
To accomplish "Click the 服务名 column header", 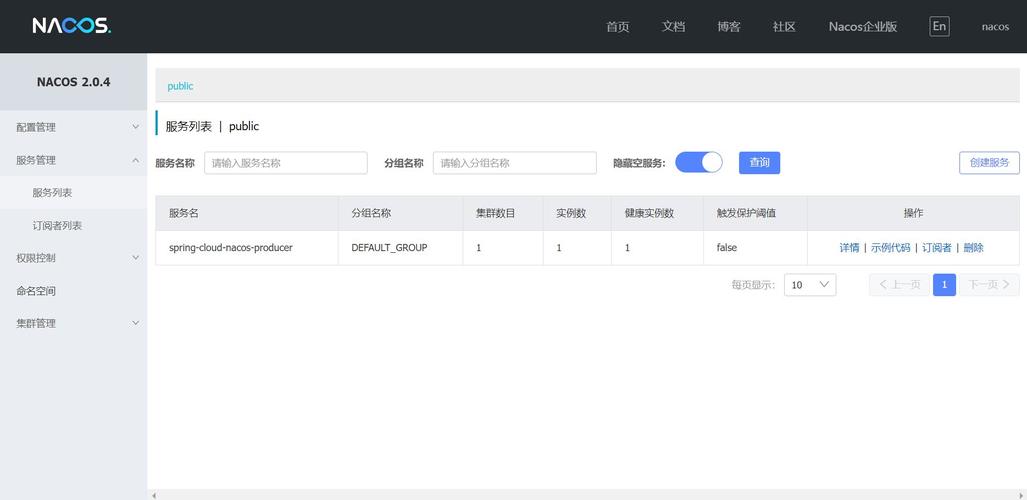I will pos(247,213).
